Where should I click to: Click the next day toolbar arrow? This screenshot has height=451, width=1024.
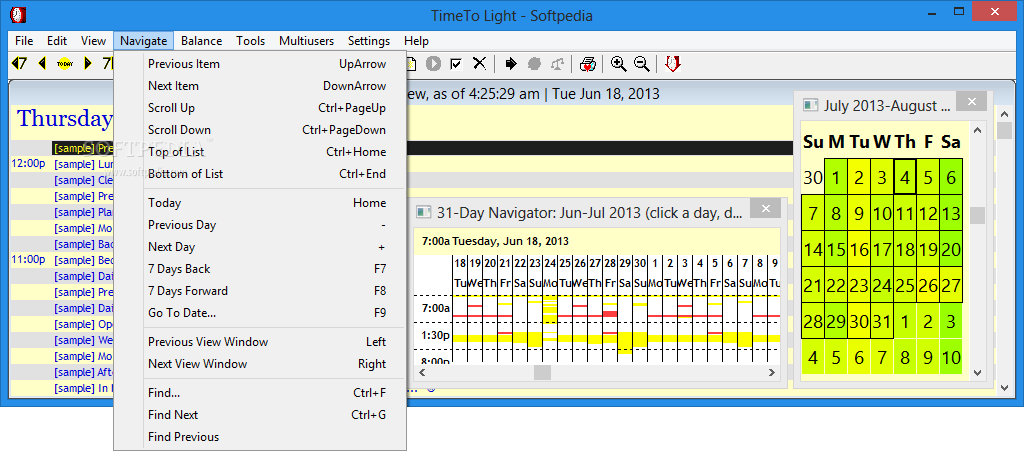88,63
